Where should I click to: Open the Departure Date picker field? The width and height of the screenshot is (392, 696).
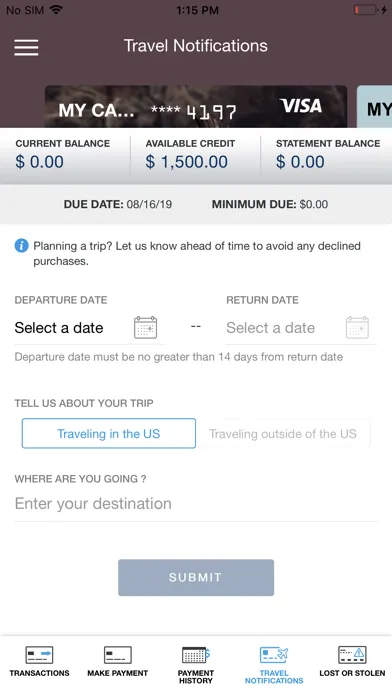coord(90,328)
